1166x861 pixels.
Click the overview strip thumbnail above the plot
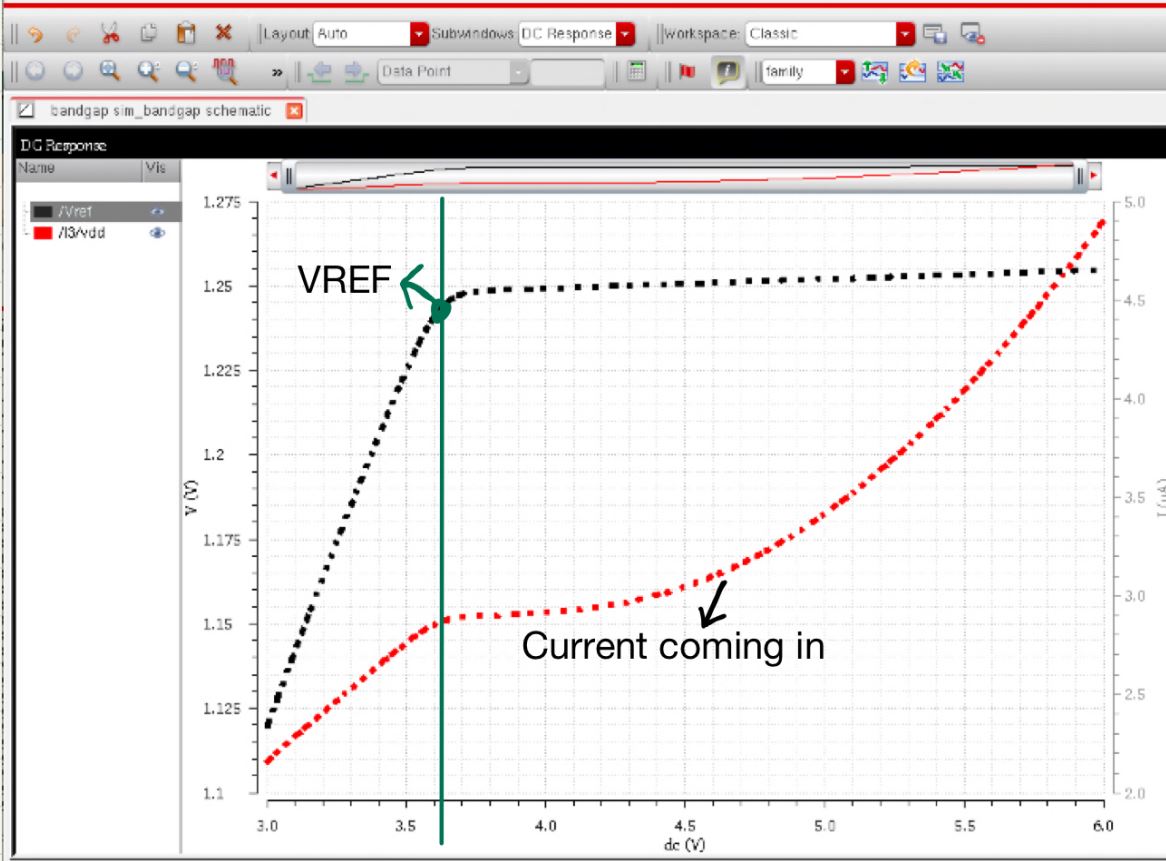tap(684, 177)
